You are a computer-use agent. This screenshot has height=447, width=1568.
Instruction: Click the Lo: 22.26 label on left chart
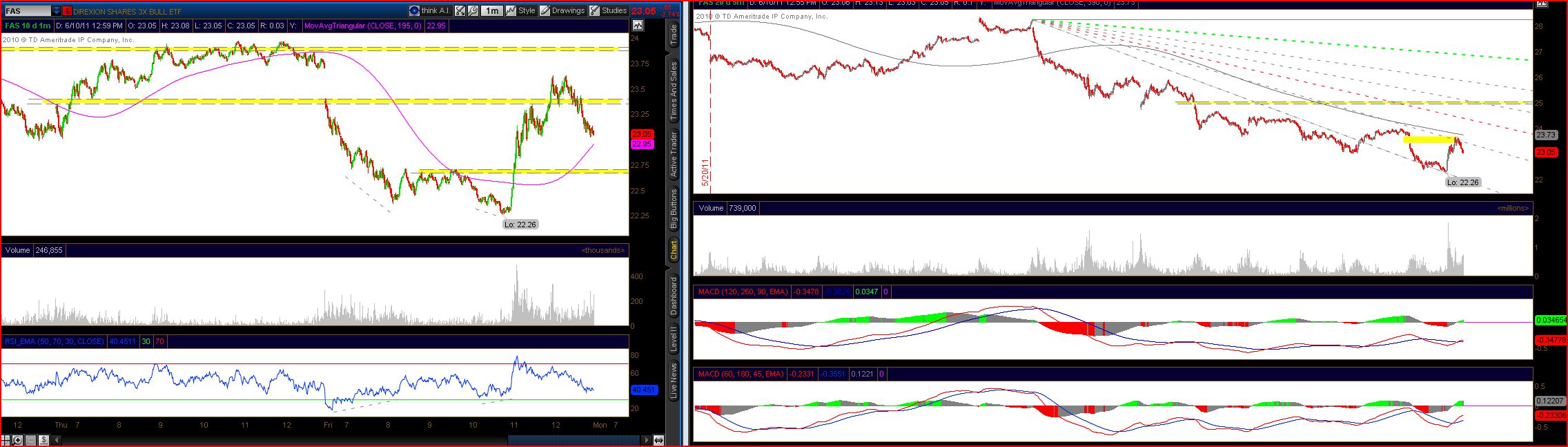tap(520, 225)
